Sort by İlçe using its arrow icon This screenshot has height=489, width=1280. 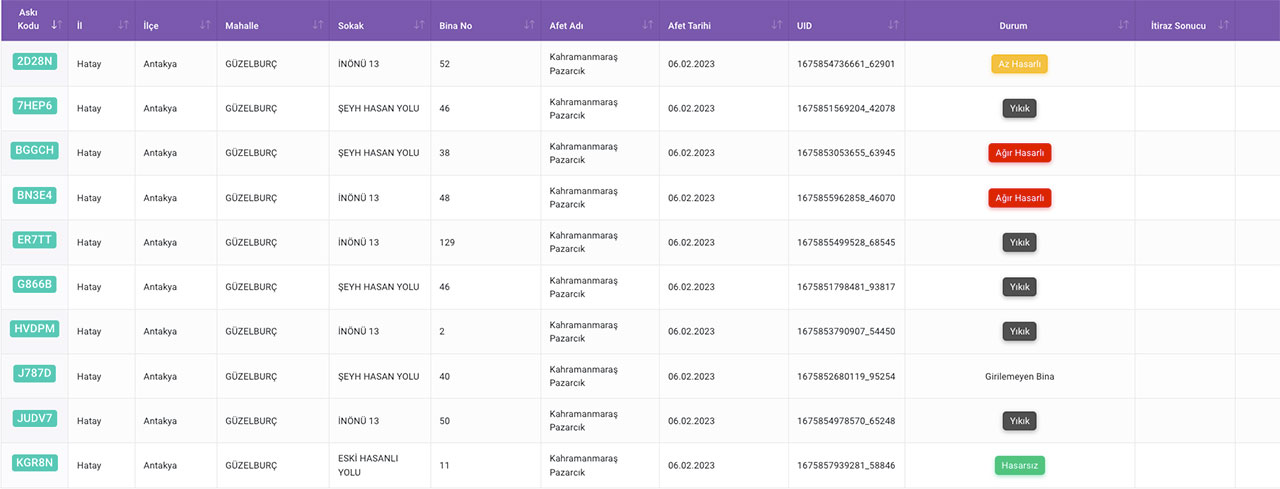(x=205, y=25)
